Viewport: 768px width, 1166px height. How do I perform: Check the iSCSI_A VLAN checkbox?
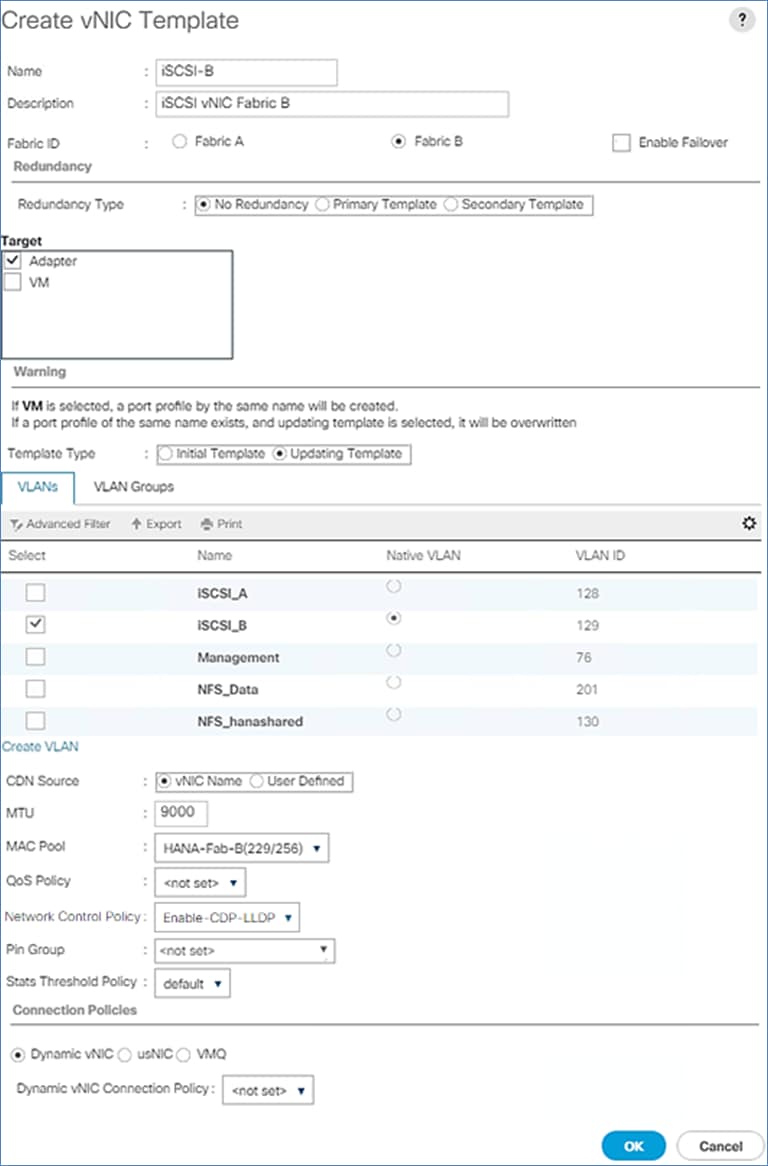[35, 593]
